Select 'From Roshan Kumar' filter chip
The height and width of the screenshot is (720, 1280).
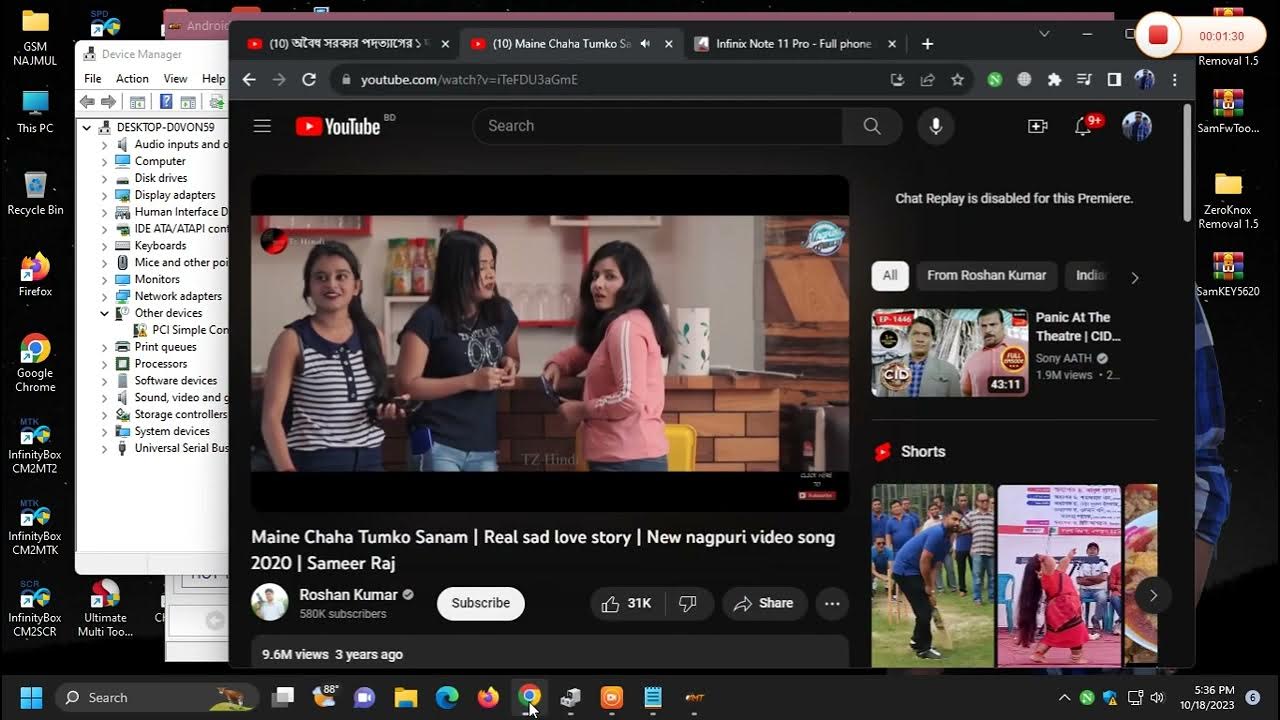[x=986, y=275]
